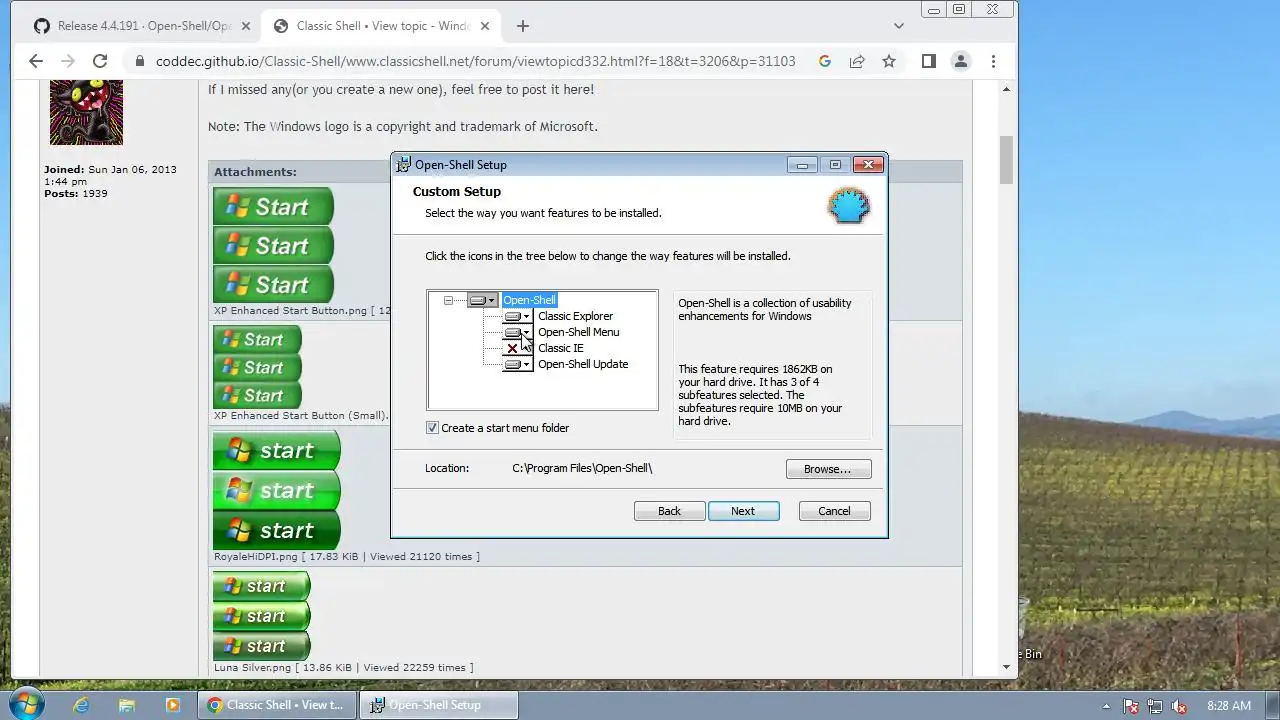Open Chrome side panel
The width and height of the screenshot is (1280, 720).
tap(929, 61)
